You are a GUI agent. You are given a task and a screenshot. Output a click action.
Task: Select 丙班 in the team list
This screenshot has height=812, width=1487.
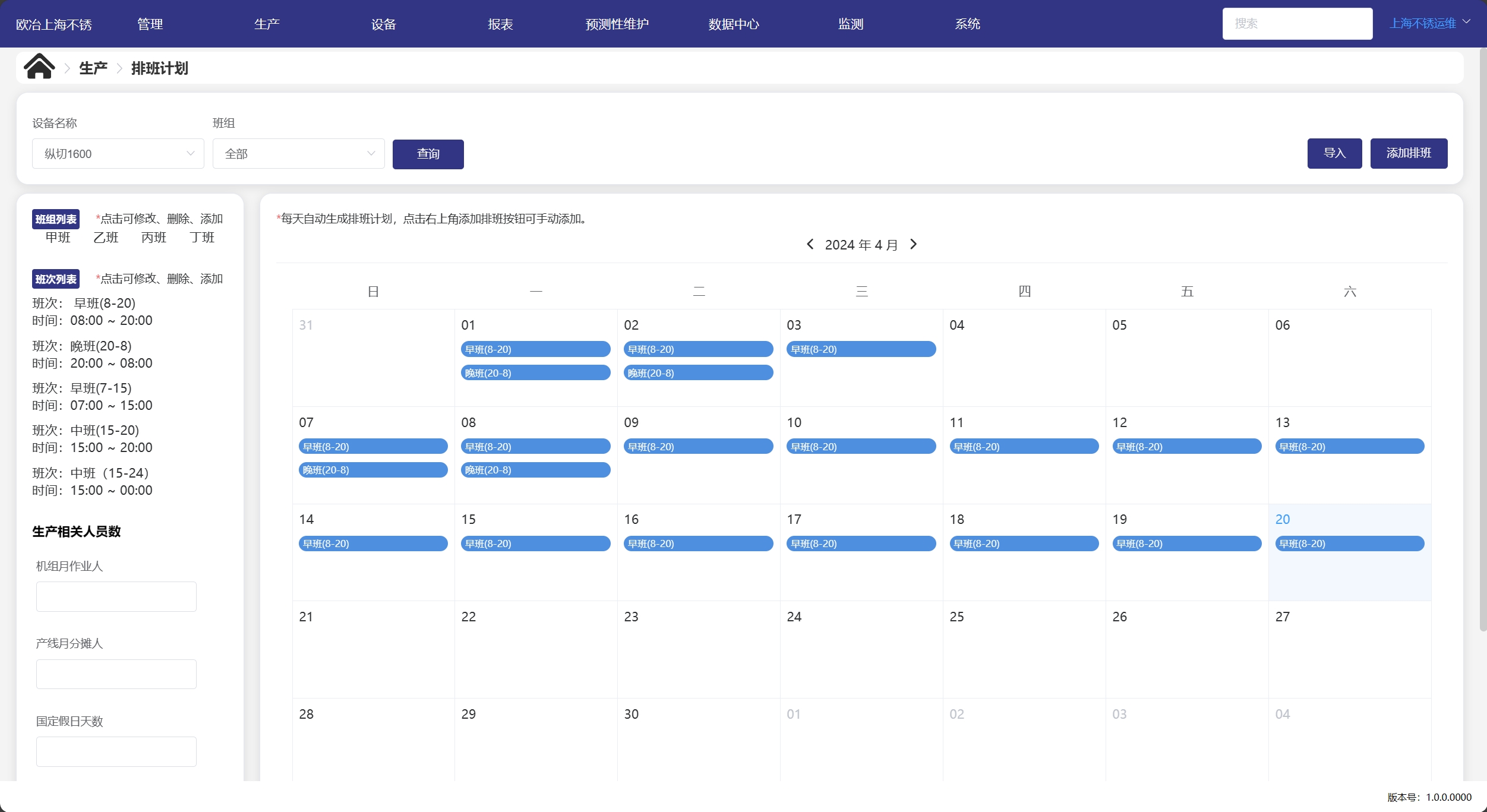pos(154,238)
